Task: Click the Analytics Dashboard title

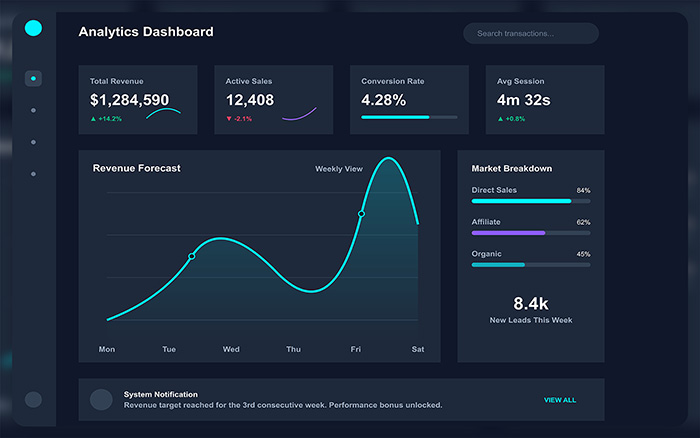Action: pos(146,32)
